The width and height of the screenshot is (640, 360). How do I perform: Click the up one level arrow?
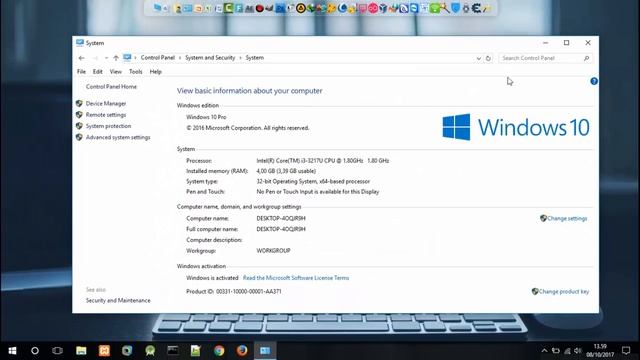click(x=116, y=58)
